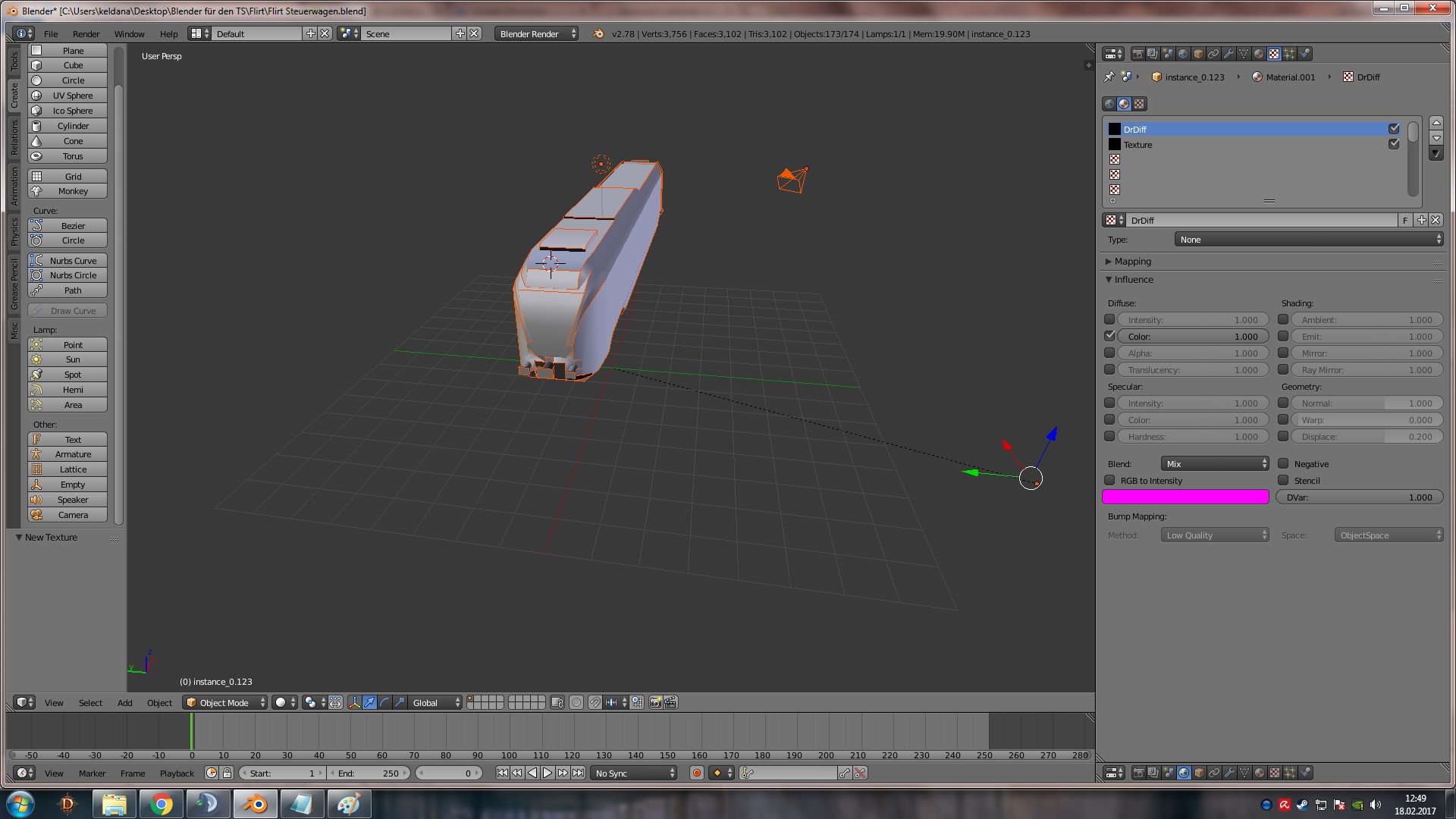Viewport: 1456px width, 819px height.
Task: Click the translate manipulator arrow icon
Action: (x=369, y=703)
